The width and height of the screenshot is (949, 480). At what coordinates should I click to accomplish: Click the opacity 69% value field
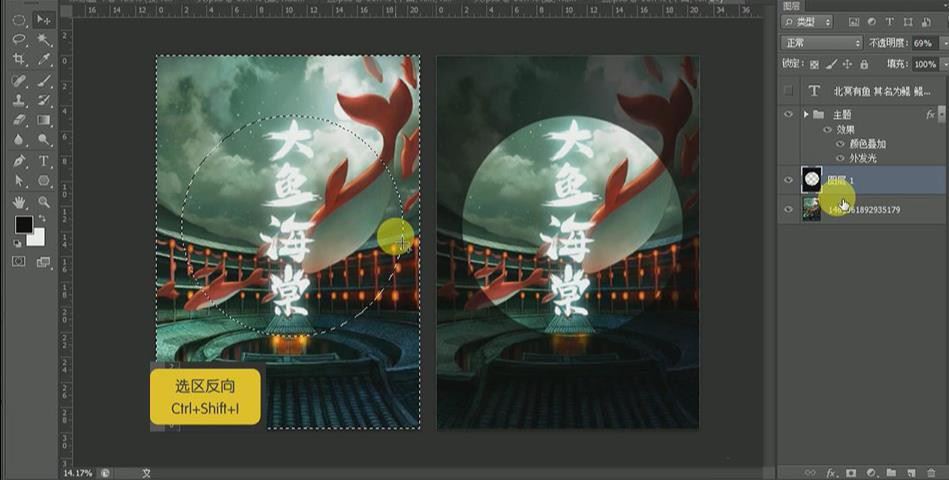click(x=925, y=43)
